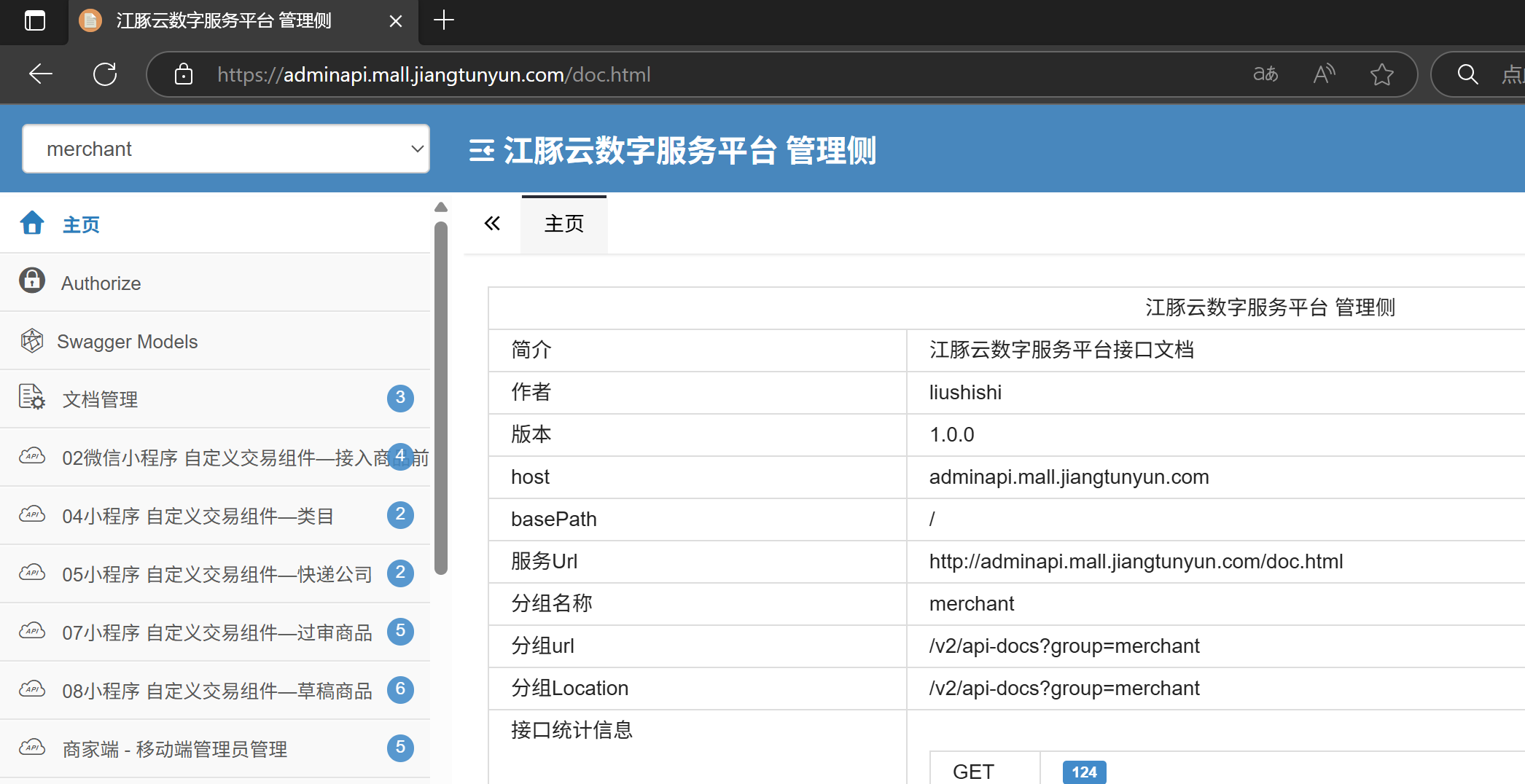Click the 文档管理 document gear icon
The width and height of the screenshot is (1525, 784).
point(32,397)
